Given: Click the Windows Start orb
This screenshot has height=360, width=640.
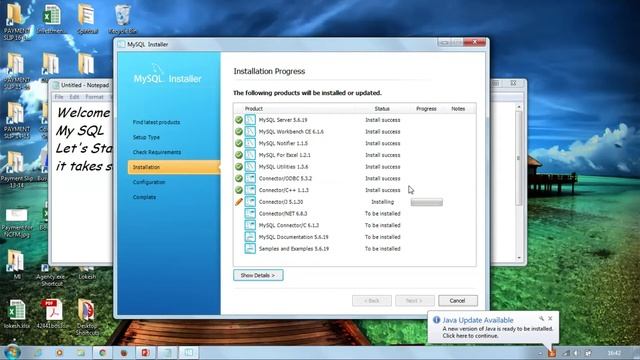Looking at the screenshot, I should pyautogui.click(x=12, y=352).
